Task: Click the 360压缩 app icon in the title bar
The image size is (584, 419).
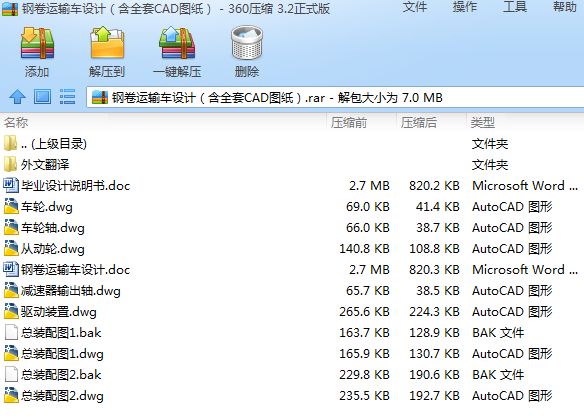Action: coord(10,9)
